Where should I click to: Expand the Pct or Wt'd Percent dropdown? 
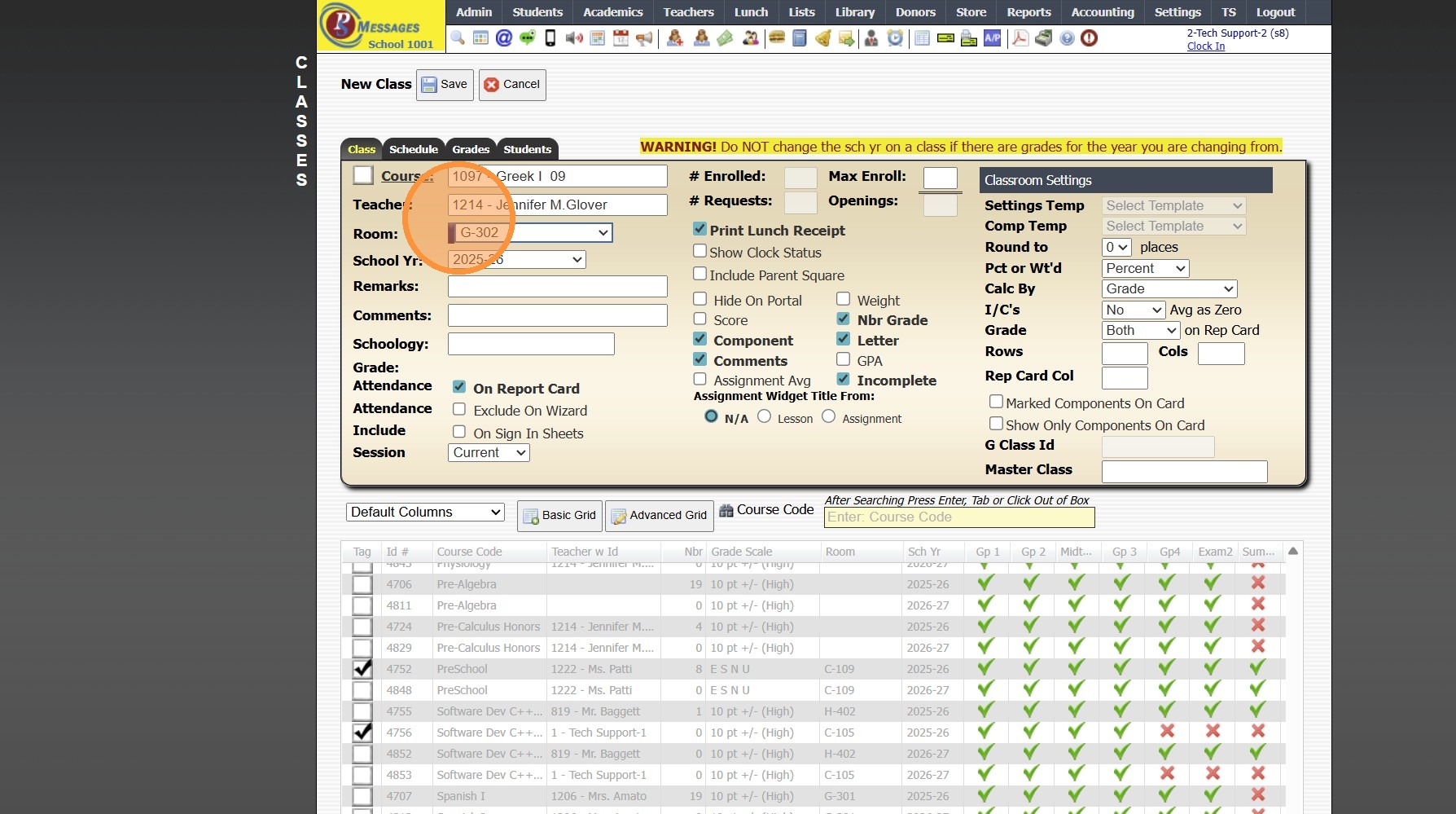1145,268
